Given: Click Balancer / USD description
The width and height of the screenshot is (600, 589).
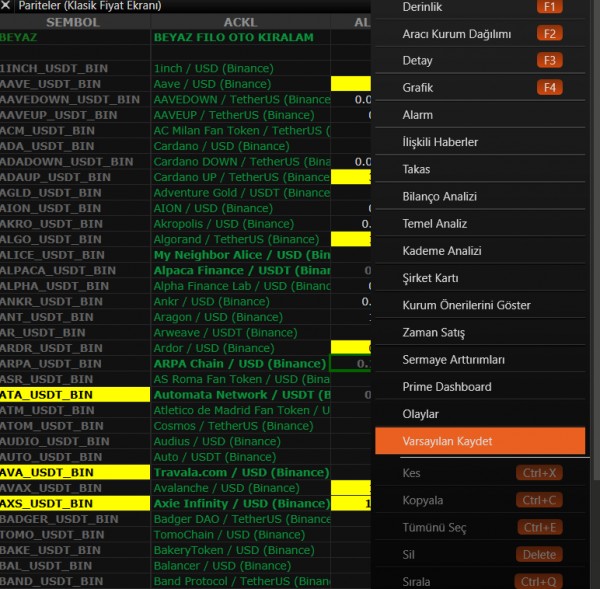Looking at the screenshot, I should (241, 566).
